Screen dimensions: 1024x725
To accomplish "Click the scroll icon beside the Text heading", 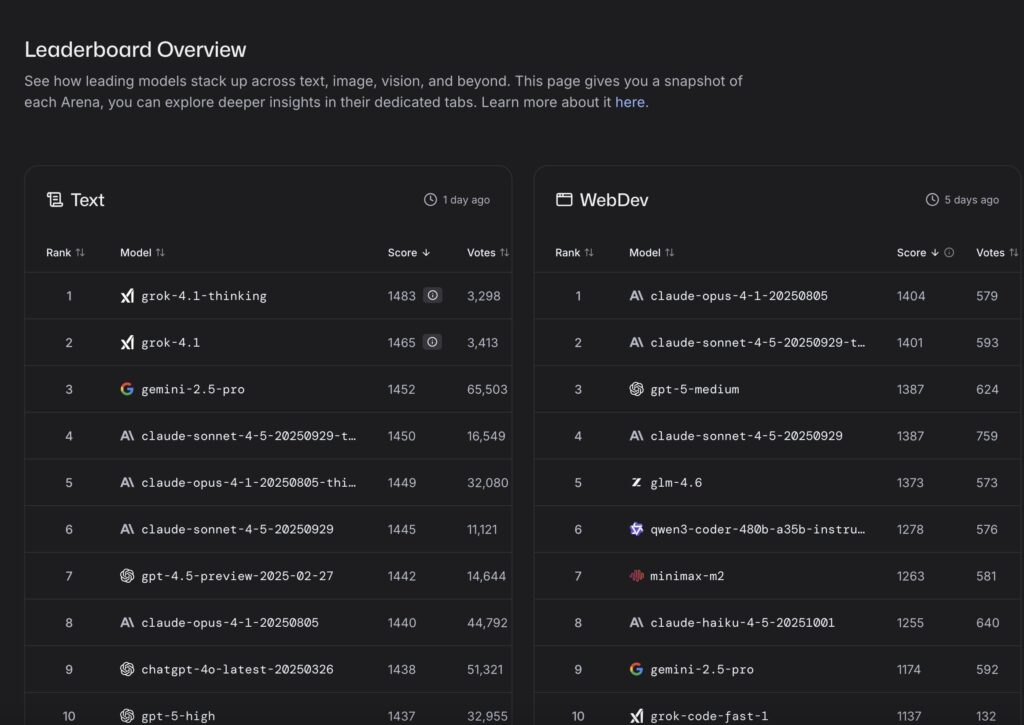I will tap(55, 200).
